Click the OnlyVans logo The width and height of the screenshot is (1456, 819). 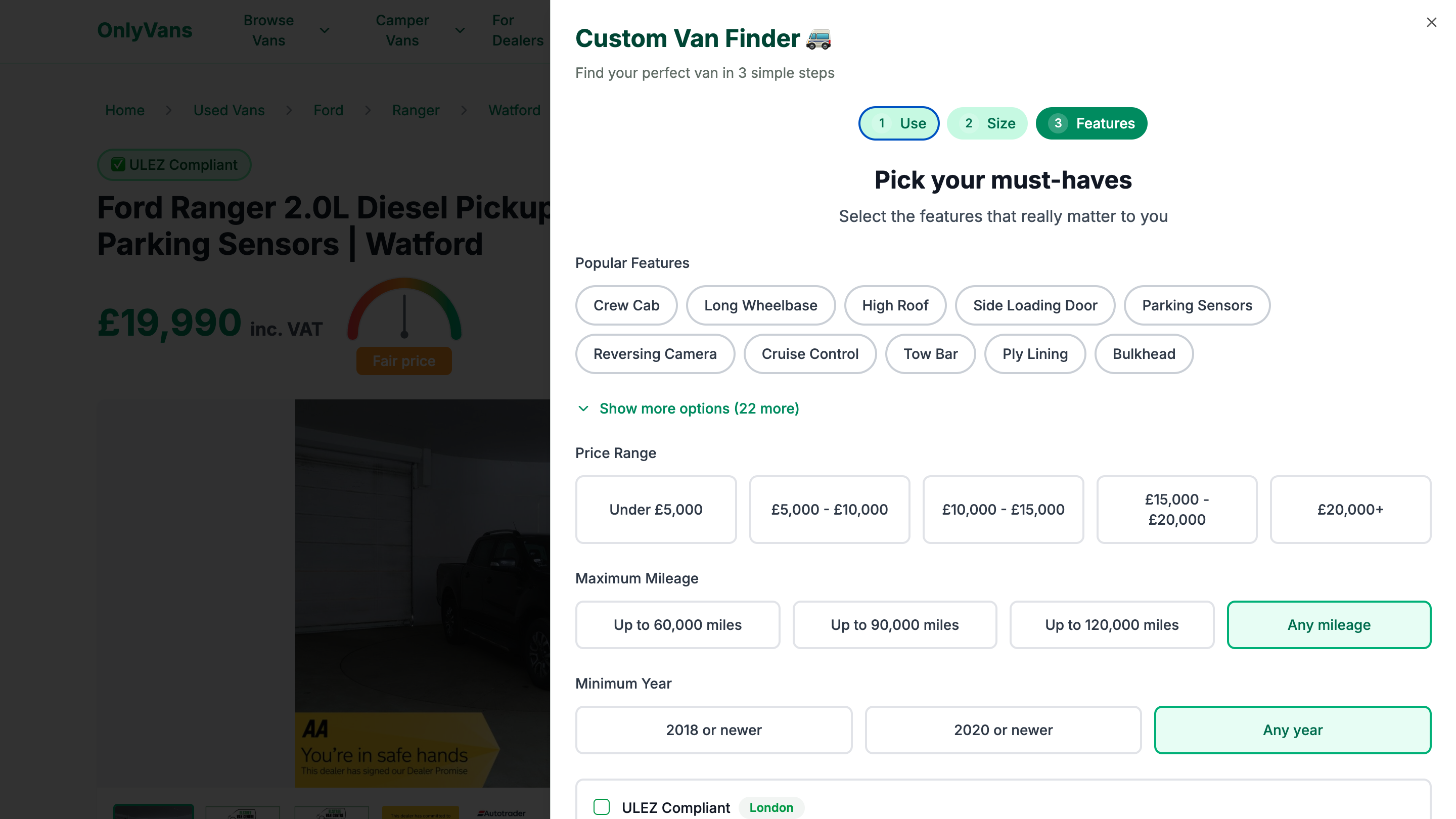click(x=145, y=30)
